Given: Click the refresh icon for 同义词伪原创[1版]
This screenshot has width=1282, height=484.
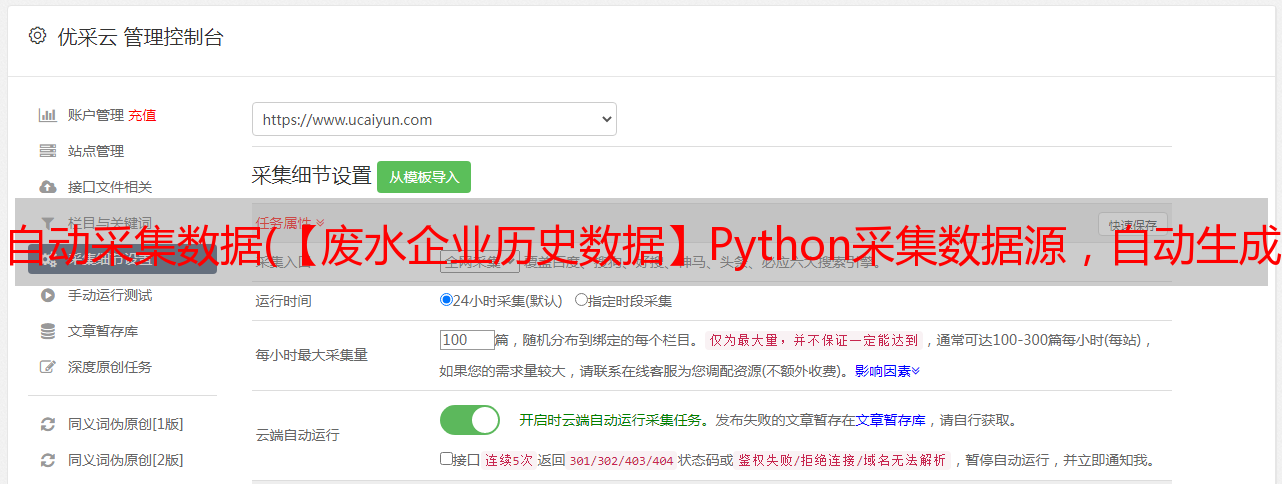Looking at the screenshot, I should [x=47, y=424].
